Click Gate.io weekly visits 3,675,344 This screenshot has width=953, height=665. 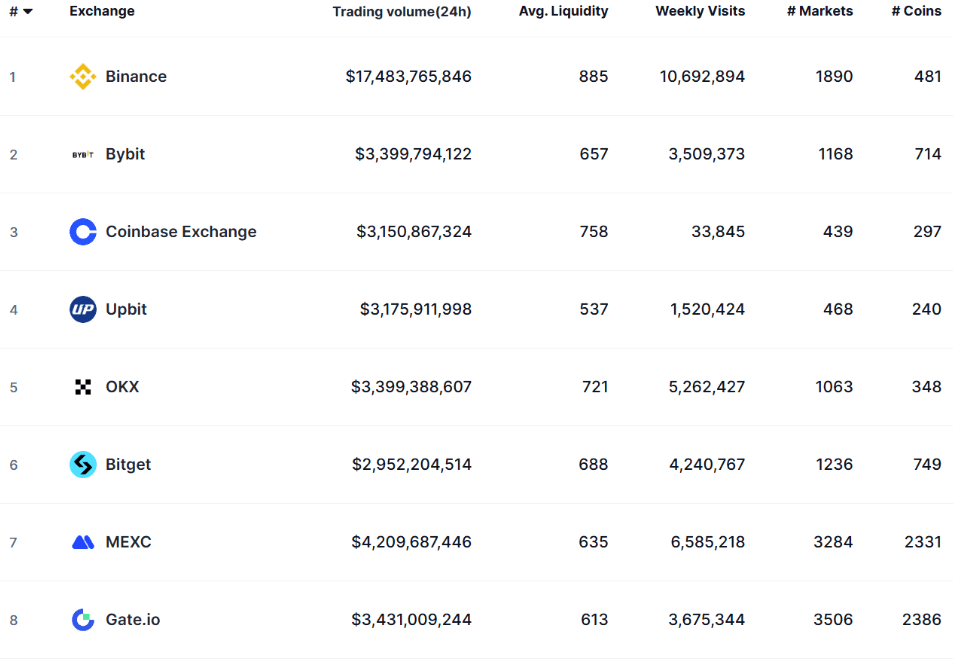coord(707,619)
